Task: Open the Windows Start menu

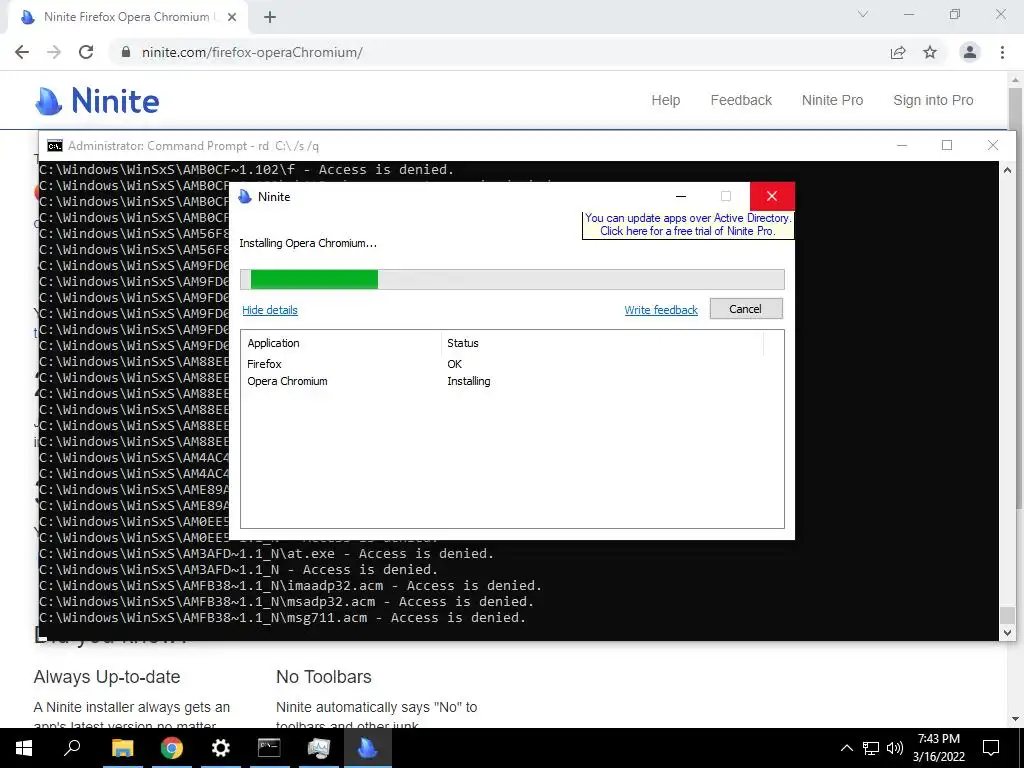Action: [x=24, y=748]
